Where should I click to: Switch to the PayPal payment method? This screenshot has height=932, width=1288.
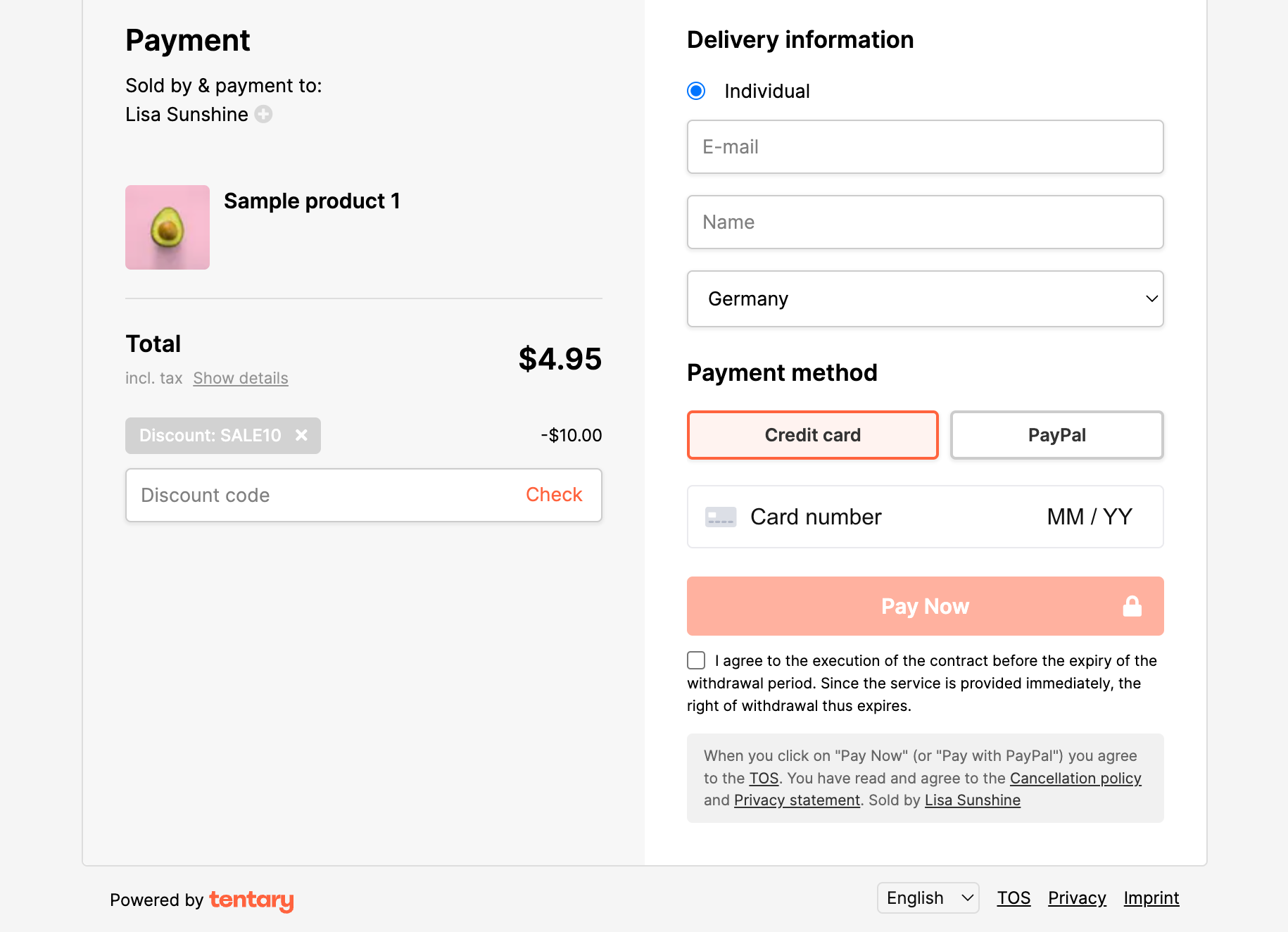1056,434
